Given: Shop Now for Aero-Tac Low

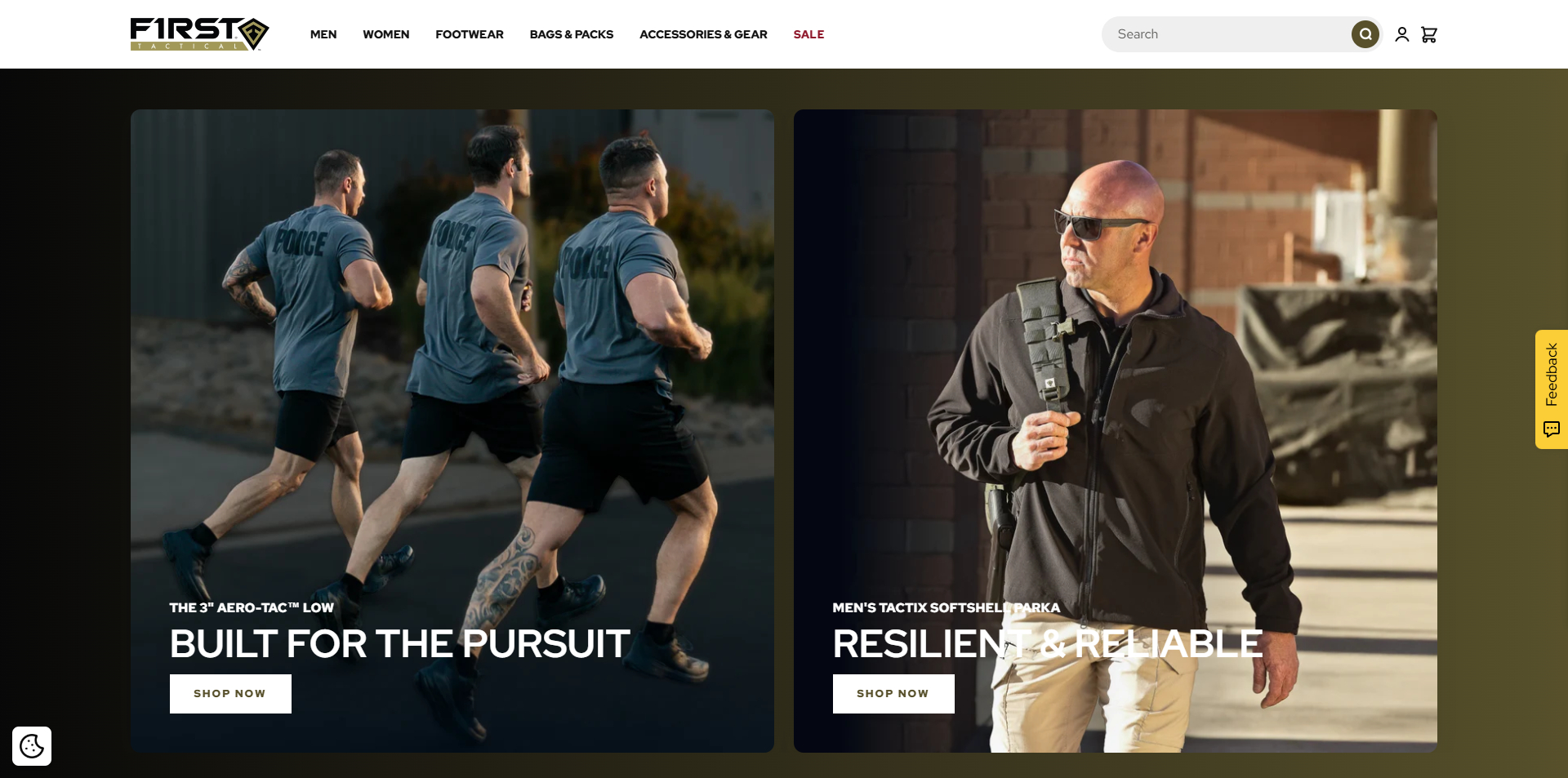Looking at the screenshot, I should (x=230, y=694).
